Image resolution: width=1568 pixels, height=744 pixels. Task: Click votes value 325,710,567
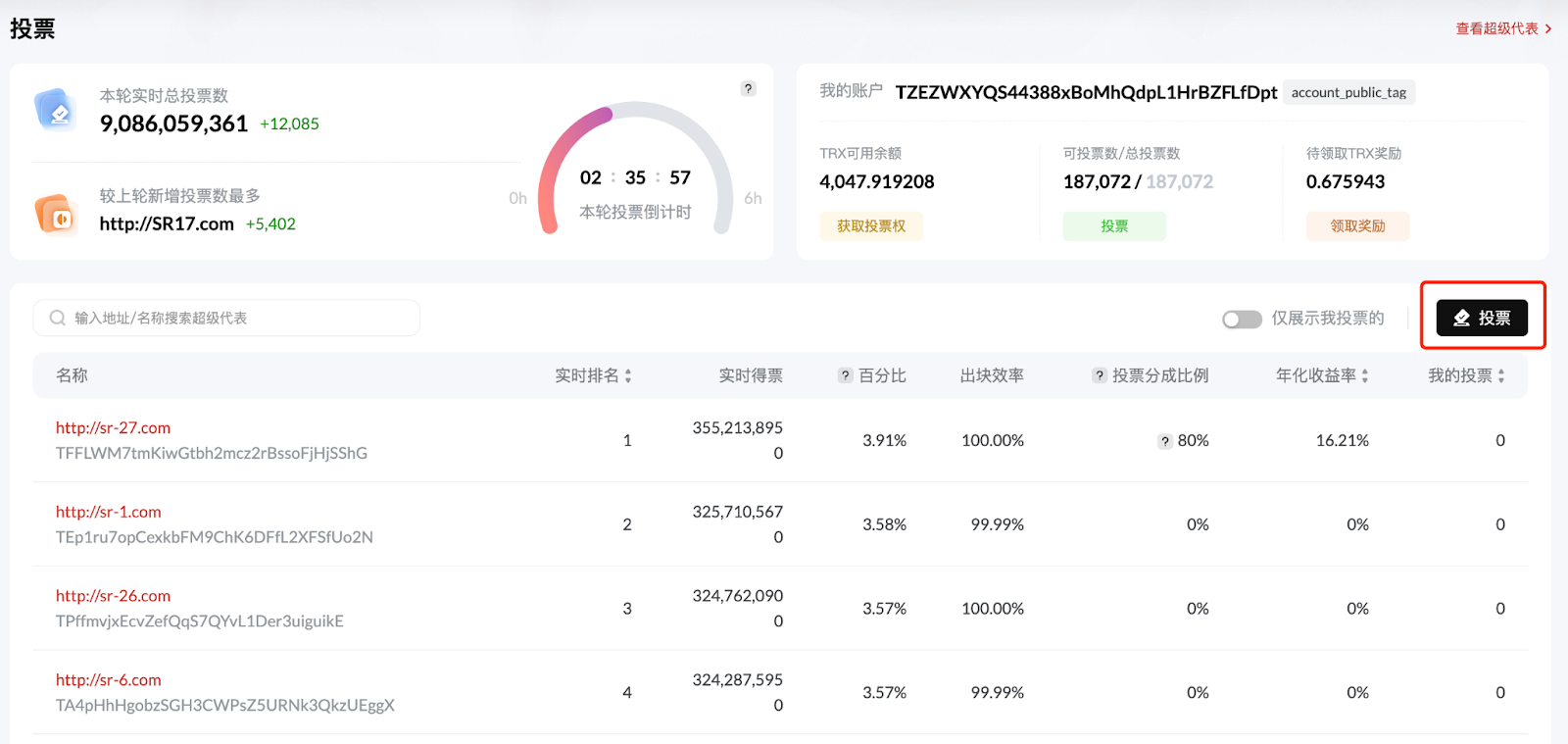click(738, 512)
